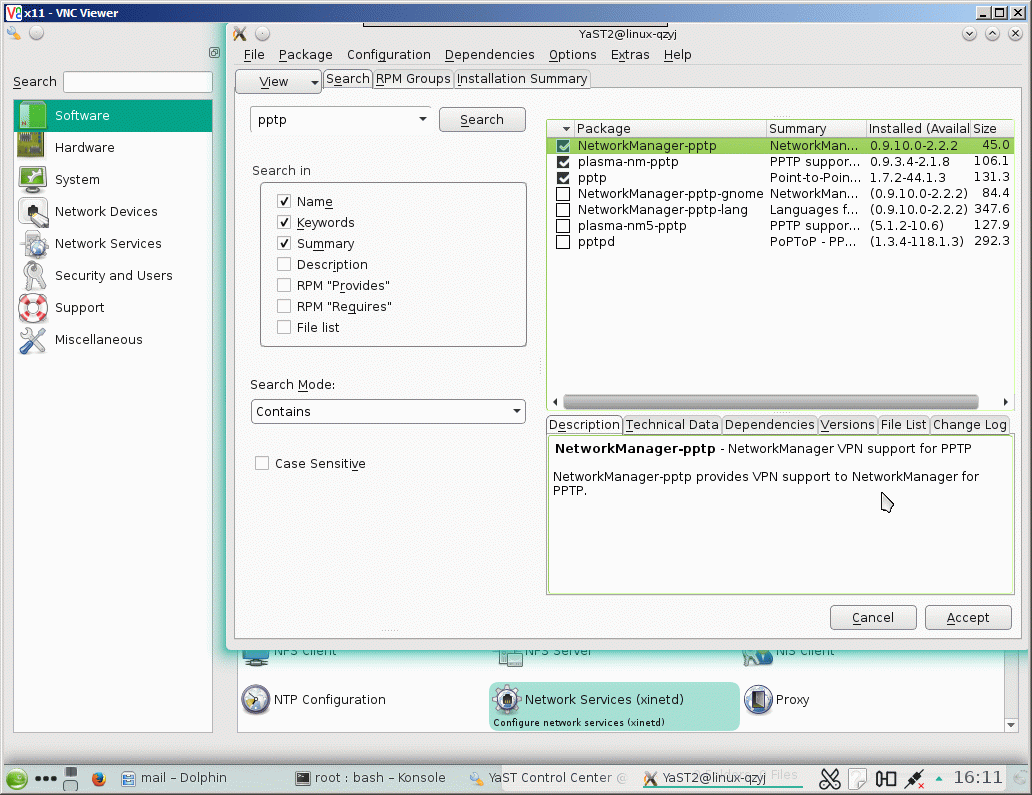Toggle the pptpd package checkbox

point(563,242)
